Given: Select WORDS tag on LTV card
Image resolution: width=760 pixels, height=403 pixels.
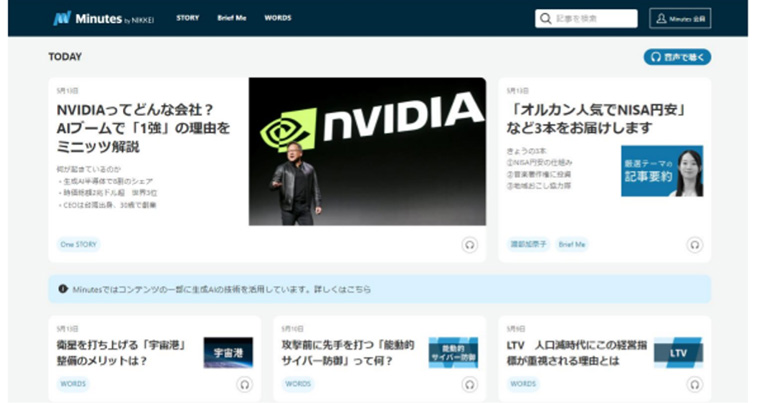Looking at the screenshot, I should coord(523,384).
